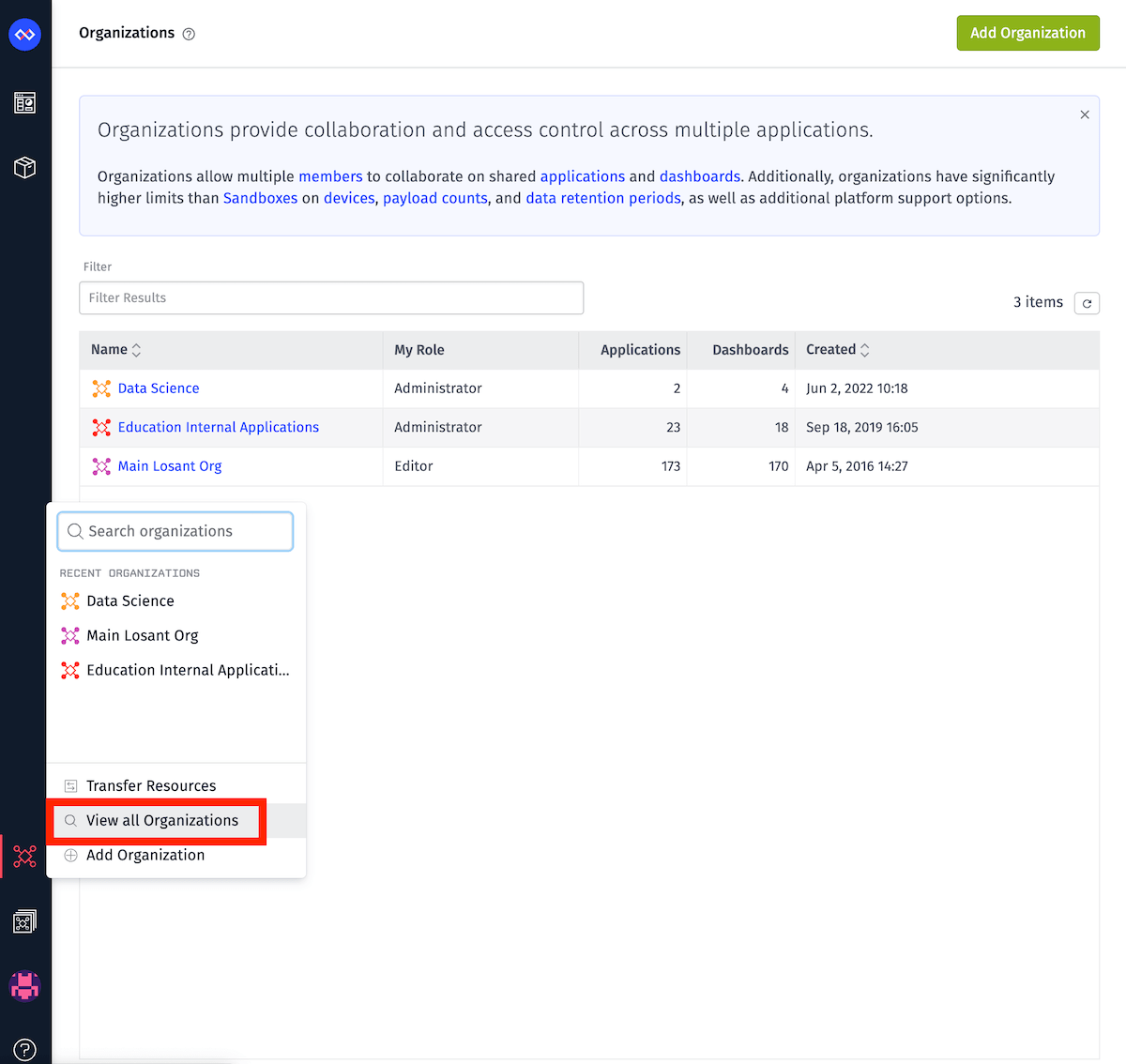
Task: Click the 3 items count label
Action: [x=1038, y=302]
